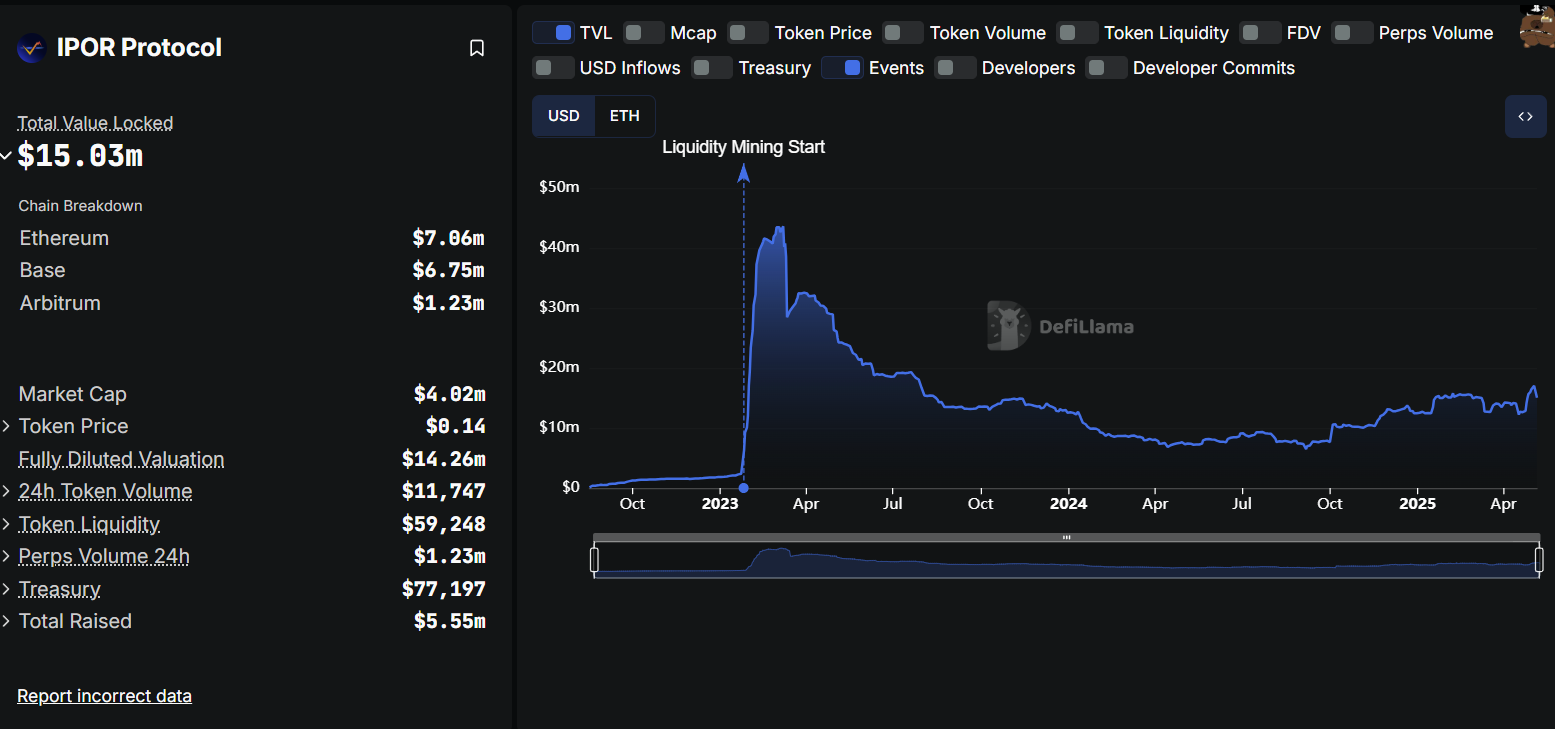The height and width of the screenshot is (729, 1555).
Task: Enable the Token Volume series
Action: pos(903,33)
